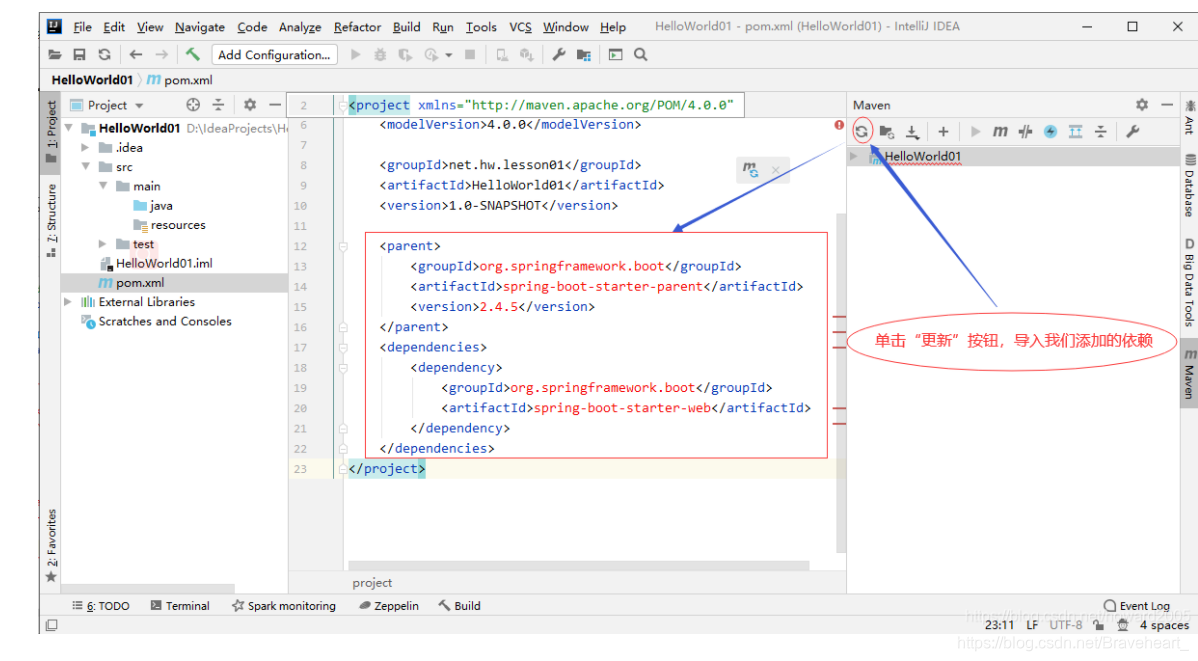Screen dimensions: 1198x661
Task: Open the Structure side tab
Action: point(51,220)
